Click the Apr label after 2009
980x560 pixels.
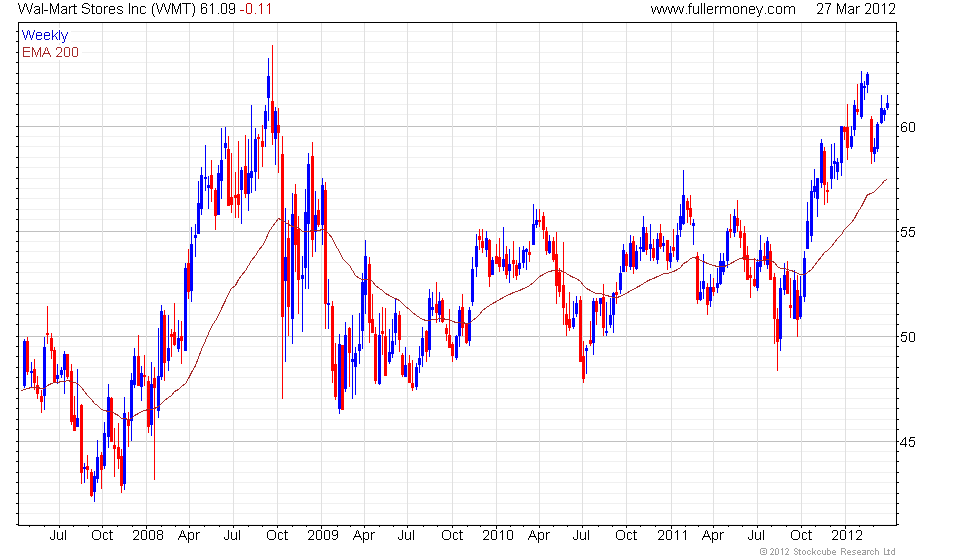[x=364, y=536]
